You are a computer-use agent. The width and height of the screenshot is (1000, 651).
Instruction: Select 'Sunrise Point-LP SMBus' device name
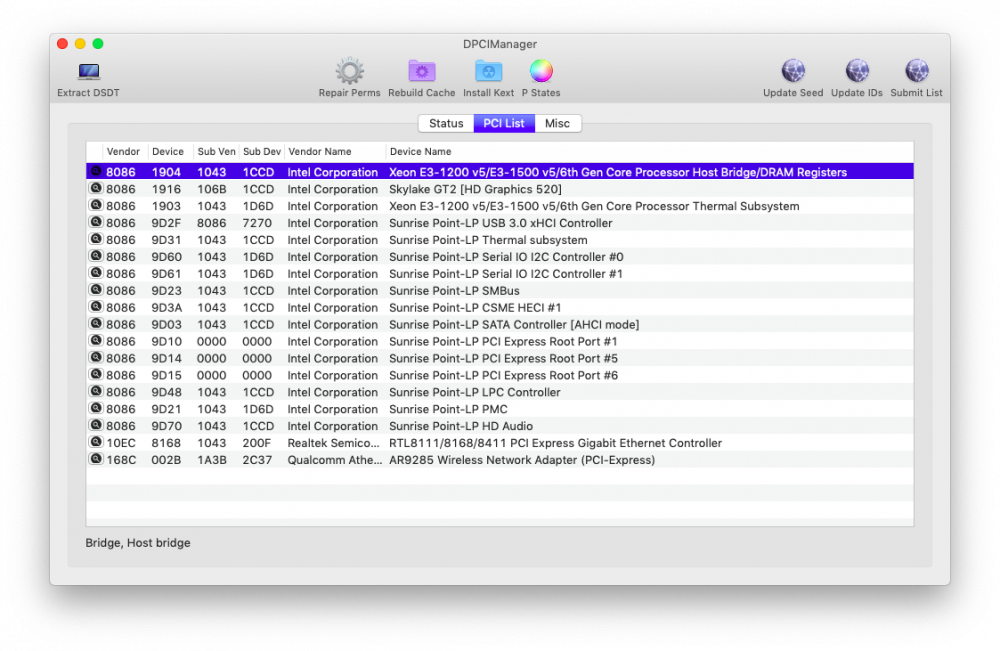454,291
